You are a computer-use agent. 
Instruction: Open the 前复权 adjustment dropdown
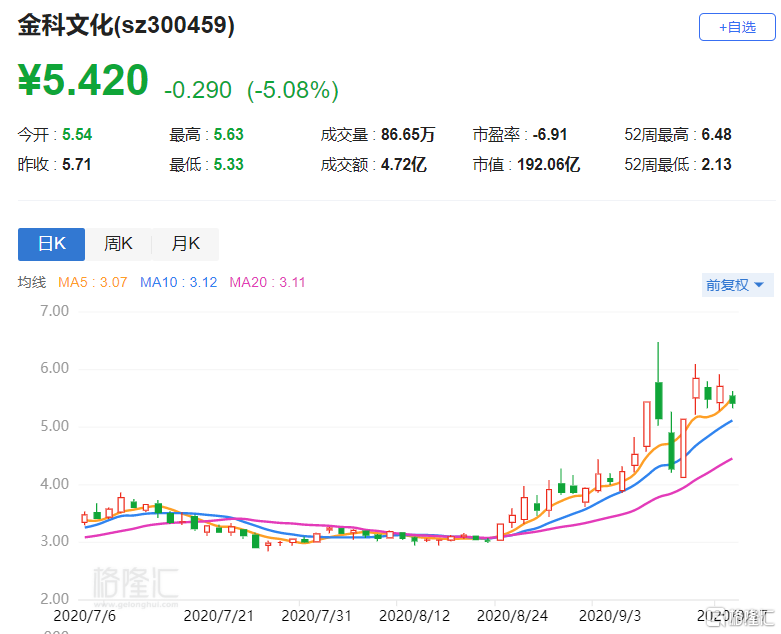737,285
